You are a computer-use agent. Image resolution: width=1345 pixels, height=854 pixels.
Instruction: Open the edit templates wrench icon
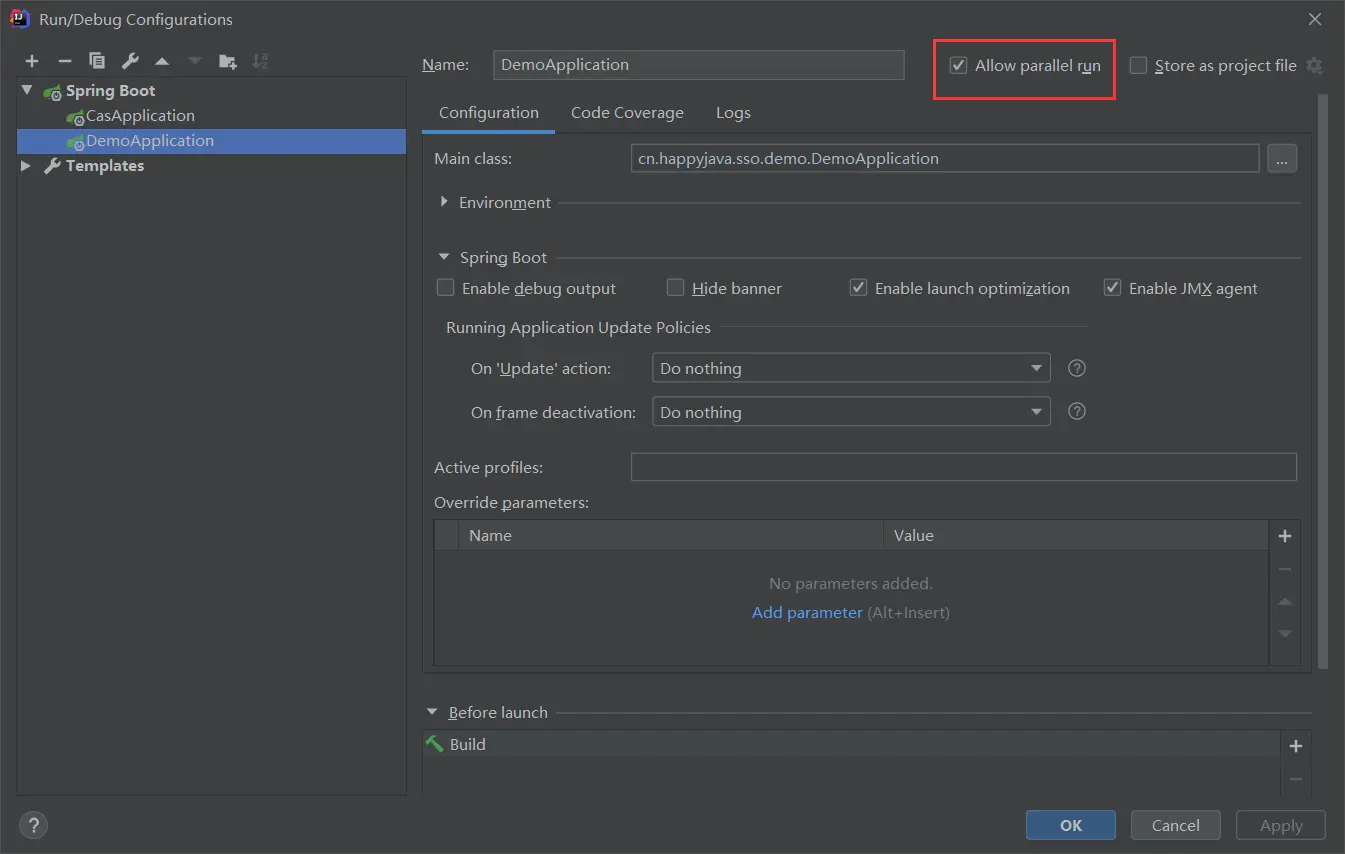click(130, 62)
